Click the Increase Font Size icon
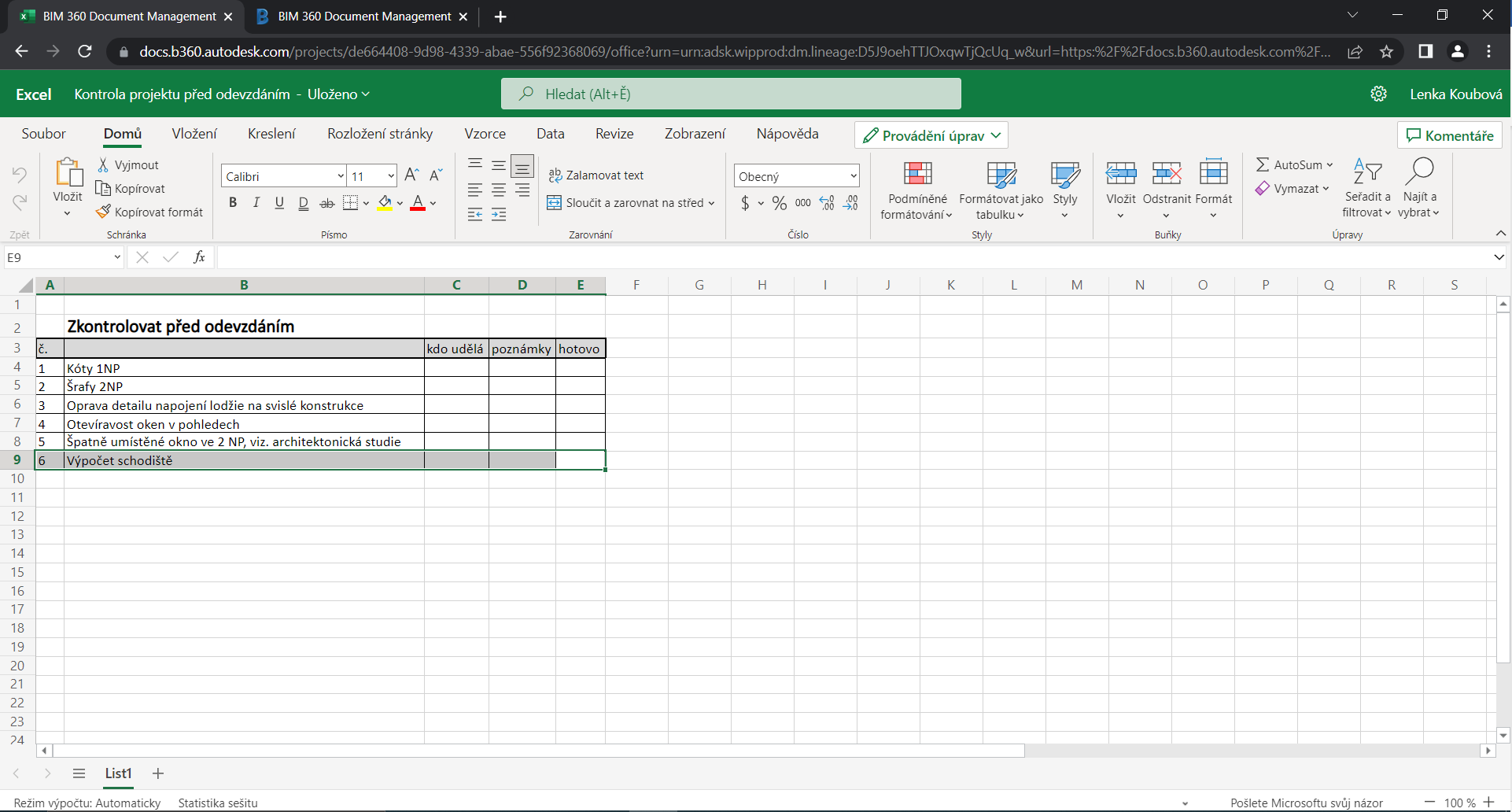Screen dimensions: 1512x812 (411, 175)
